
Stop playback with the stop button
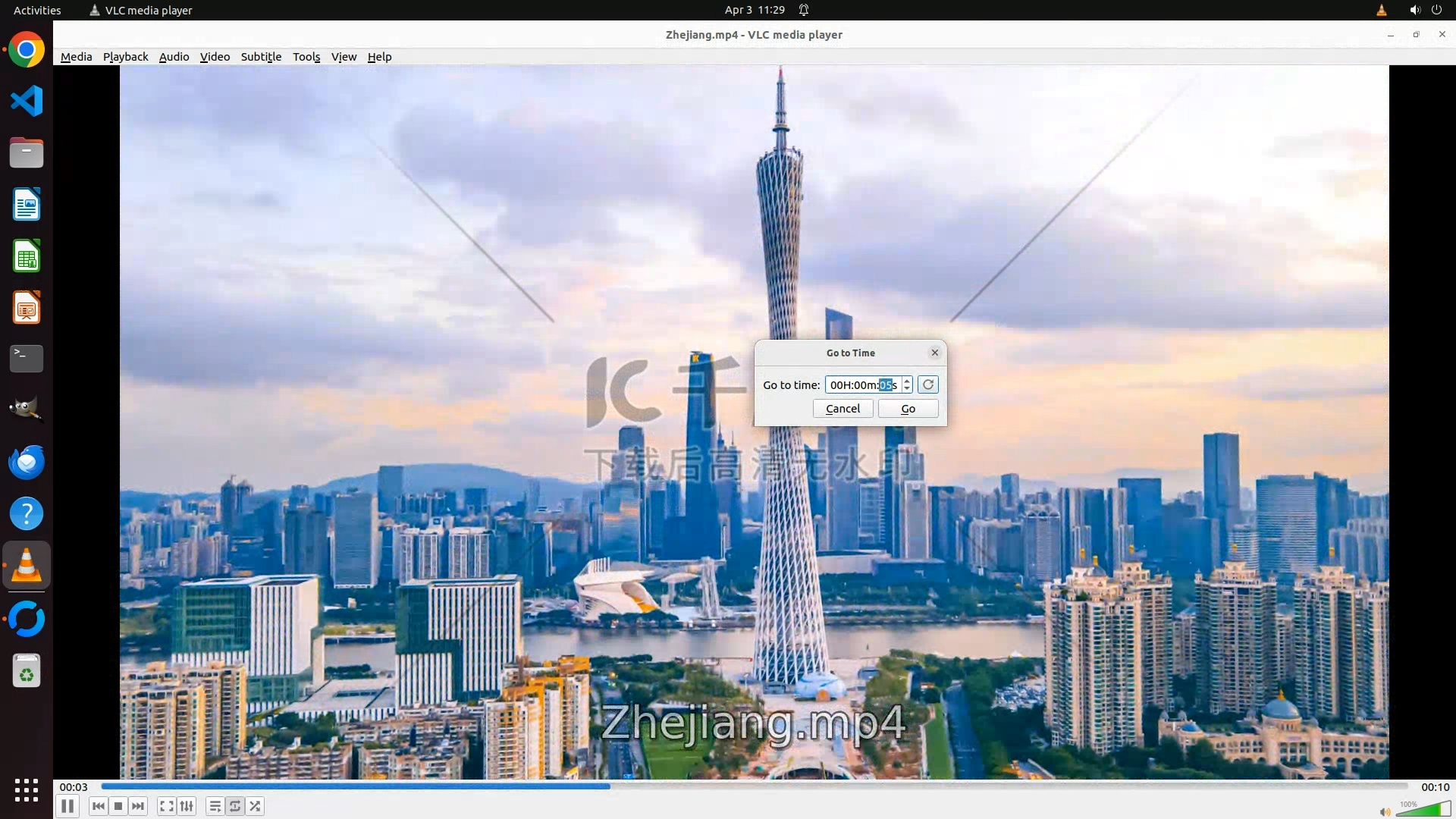coord(118,806)
